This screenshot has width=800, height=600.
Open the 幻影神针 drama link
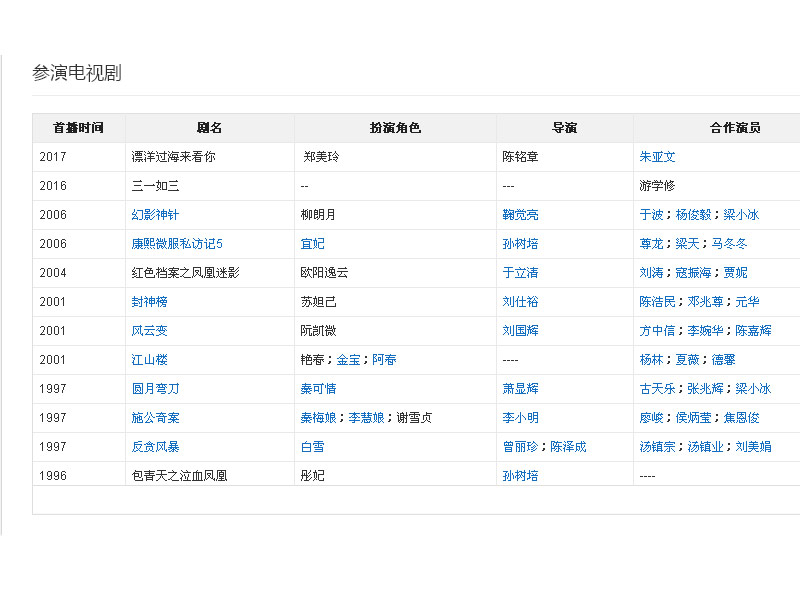click(155, 215)
